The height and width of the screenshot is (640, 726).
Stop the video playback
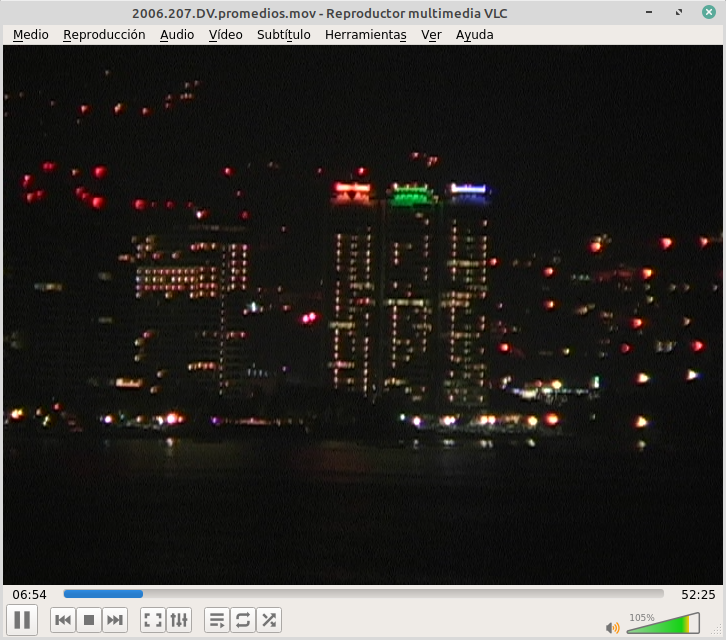click(x=89, y=621)
